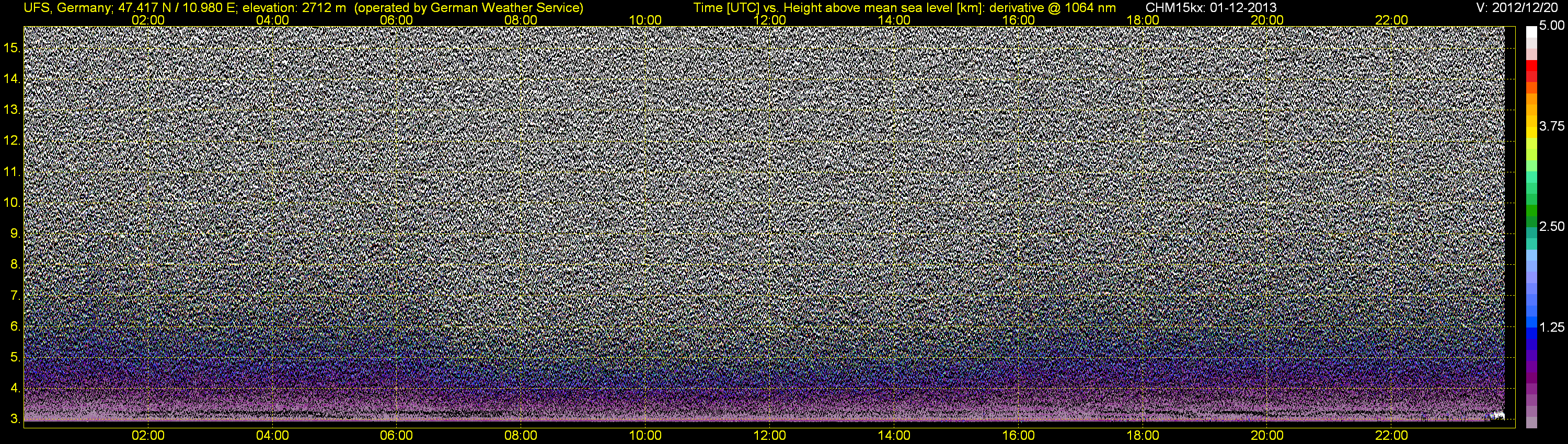Click the height axis label "12."
The width and height of the screenshot is (1568, 444).
(12, 141)
